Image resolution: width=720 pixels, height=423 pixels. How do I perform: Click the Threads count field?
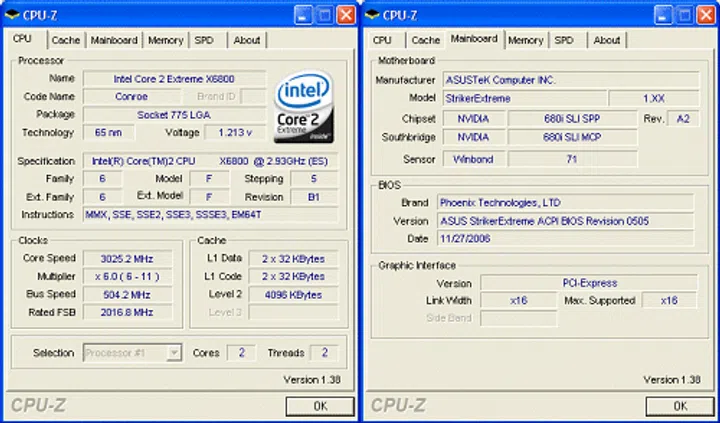(324, 353)
